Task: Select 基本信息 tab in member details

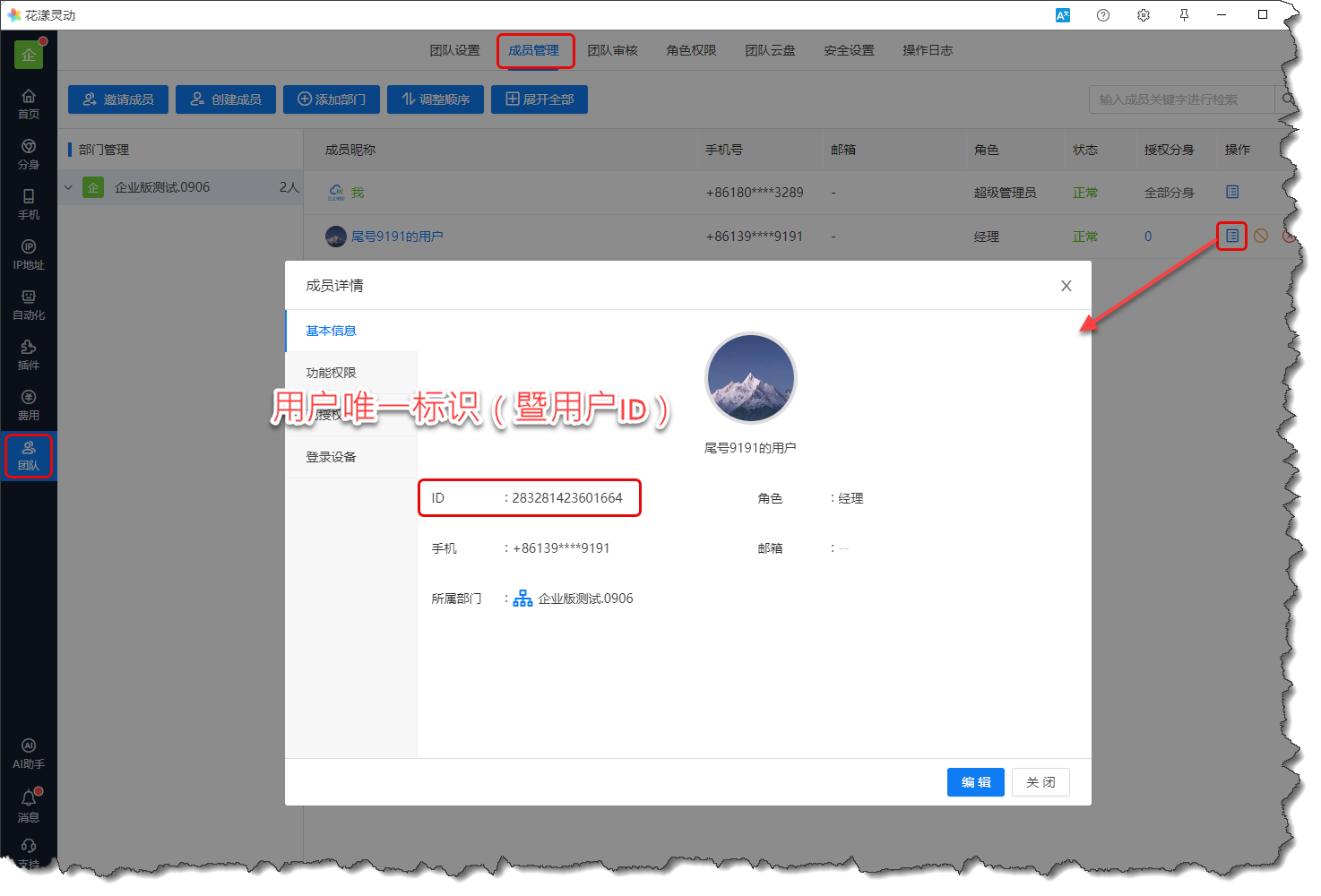Action: pyautogui.click(x=351, y=331)
